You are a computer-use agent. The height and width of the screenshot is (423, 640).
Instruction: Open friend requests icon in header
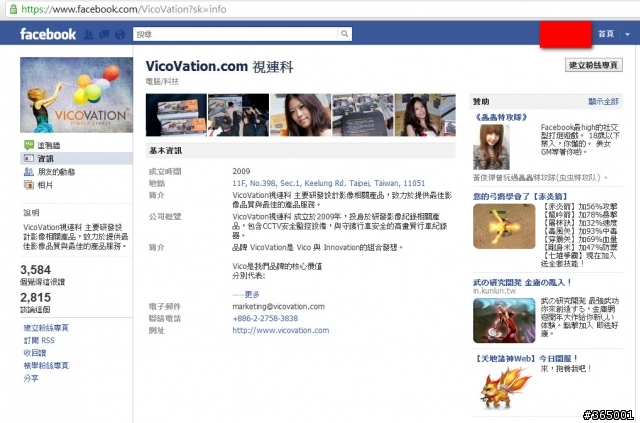[x=89, y=34]
